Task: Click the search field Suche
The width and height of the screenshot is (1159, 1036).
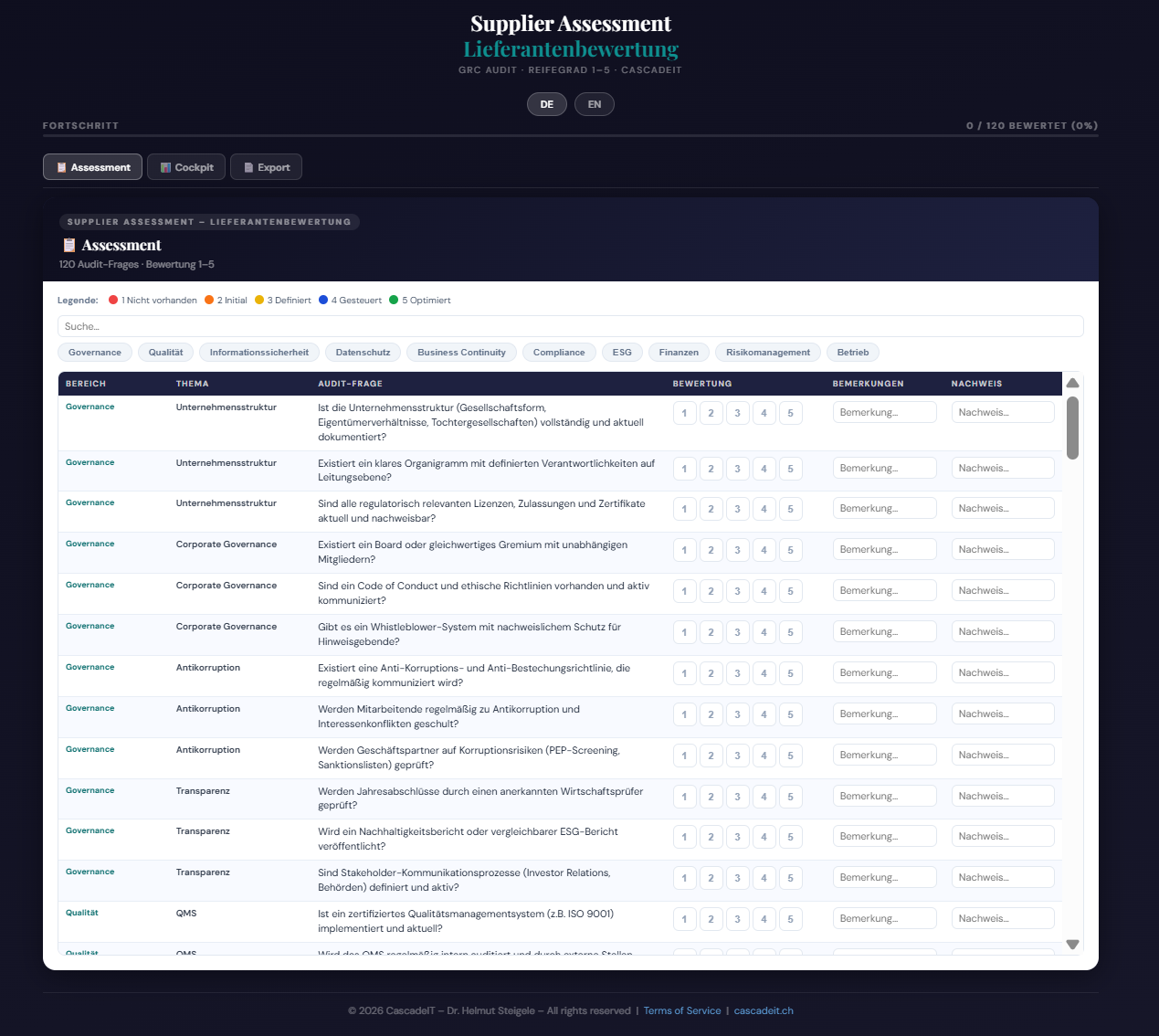Action: click(570, 326)
